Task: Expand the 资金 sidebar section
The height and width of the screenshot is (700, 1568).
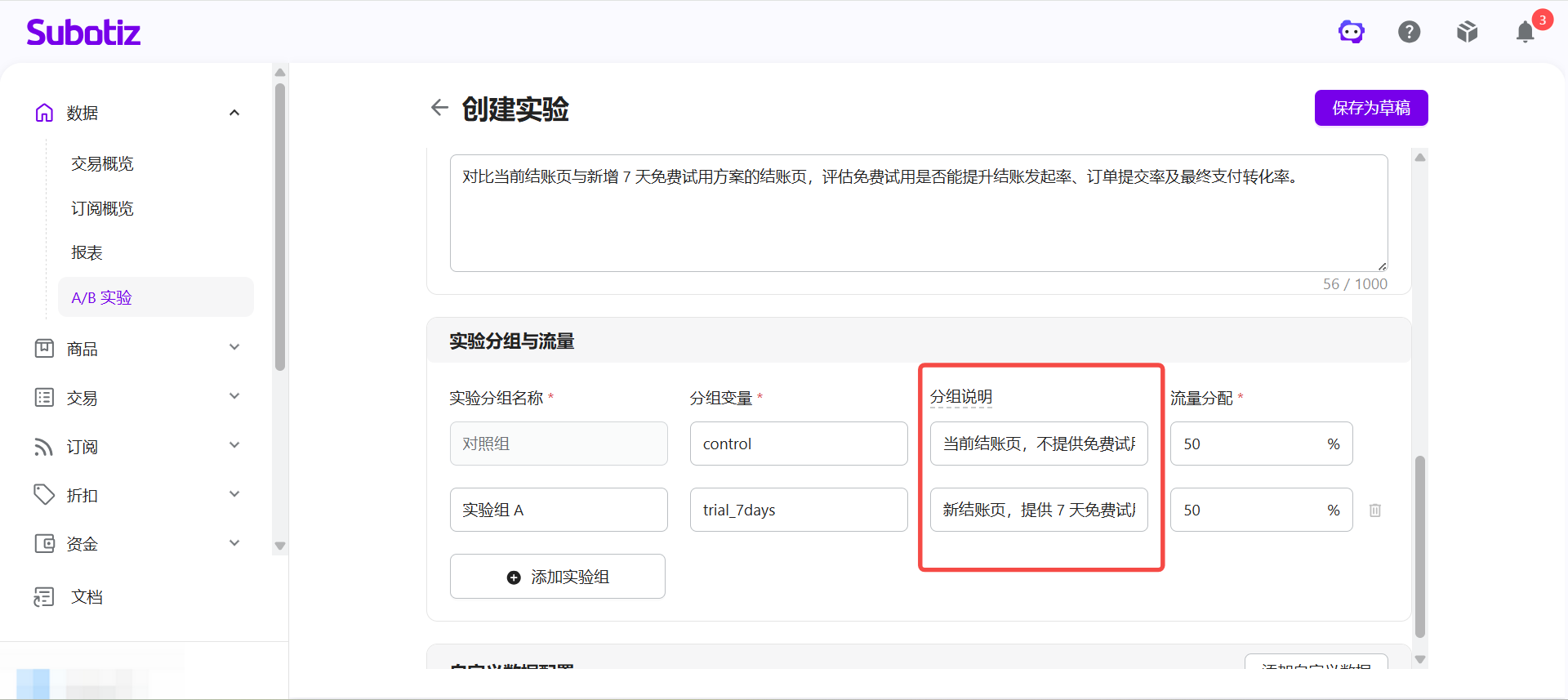Action: pos(234,543)
